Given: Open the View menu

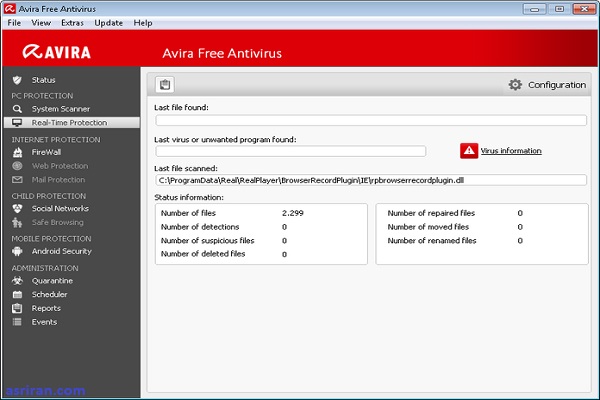Looking at the screenshot, I should 41,22.
